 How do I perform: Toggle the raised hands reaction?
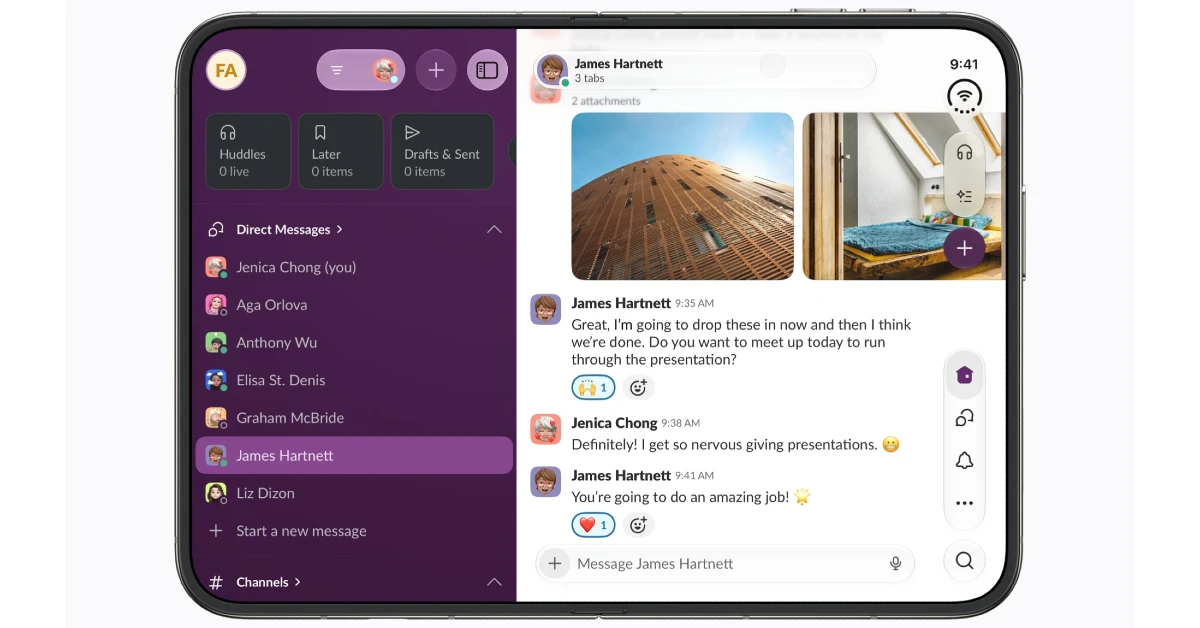point(593,387)
